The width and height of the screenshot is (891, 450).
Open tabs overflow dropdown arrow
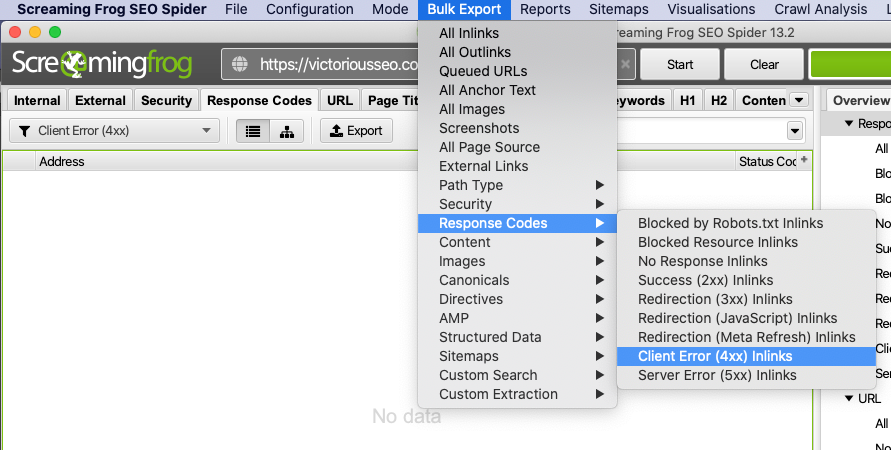click(799, 100)
